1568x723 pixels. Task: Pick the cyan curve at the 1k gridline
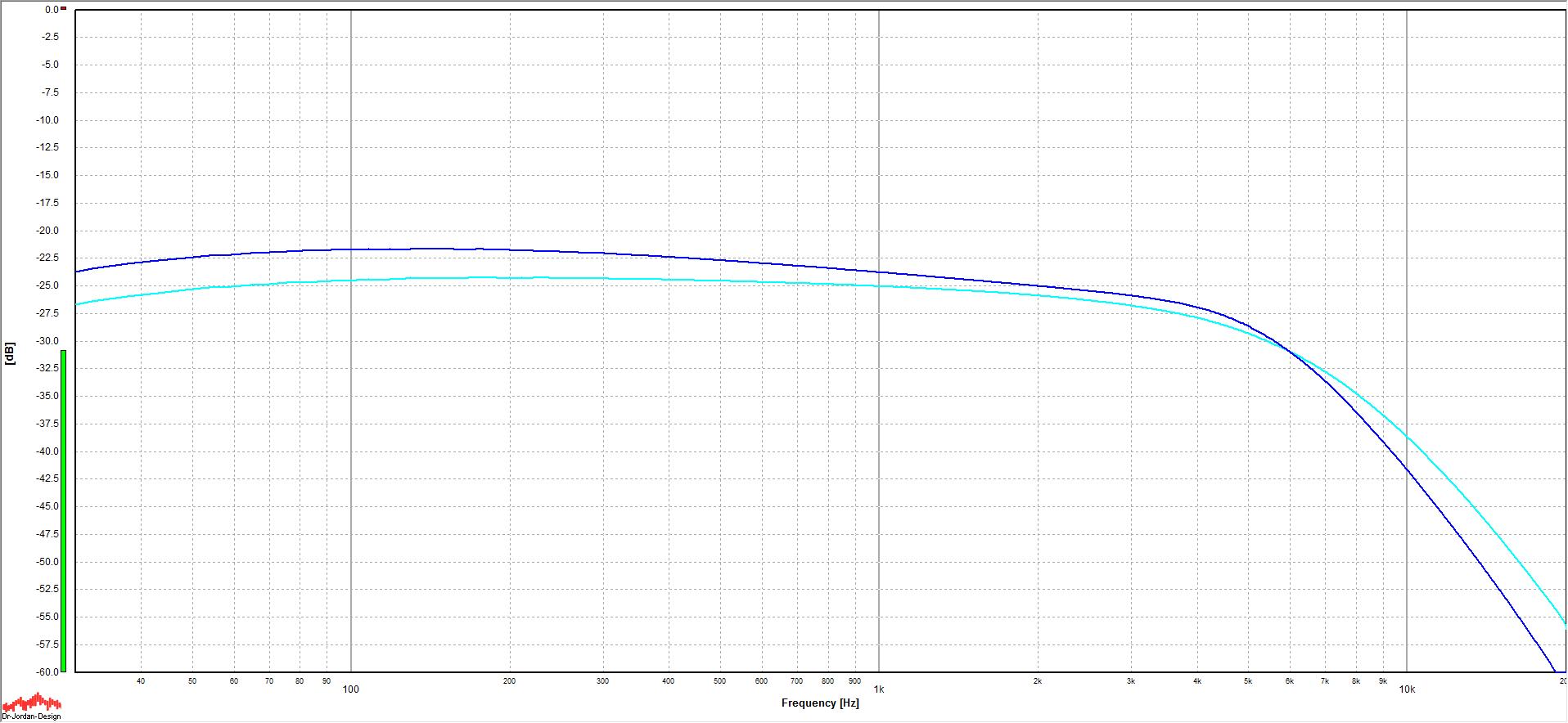point(879,286)
